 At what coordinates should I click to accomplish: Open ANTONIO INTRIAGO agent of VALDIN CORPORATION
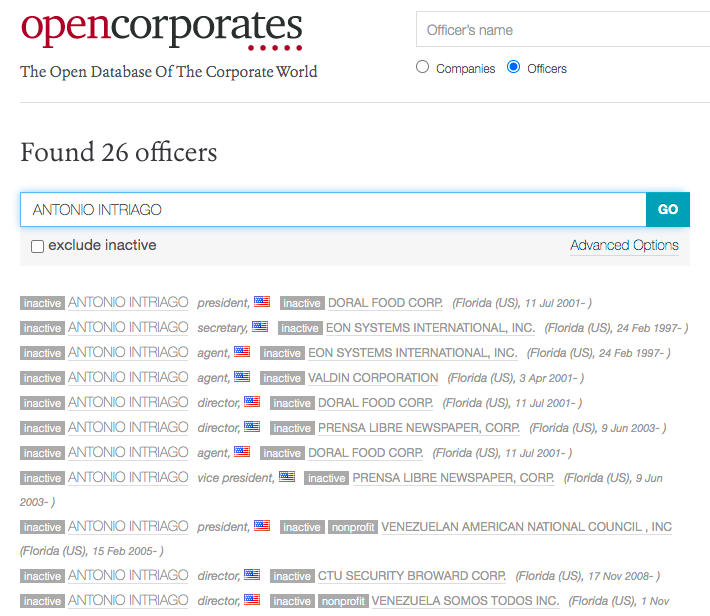pyautogui.click(x=128, y=377)
